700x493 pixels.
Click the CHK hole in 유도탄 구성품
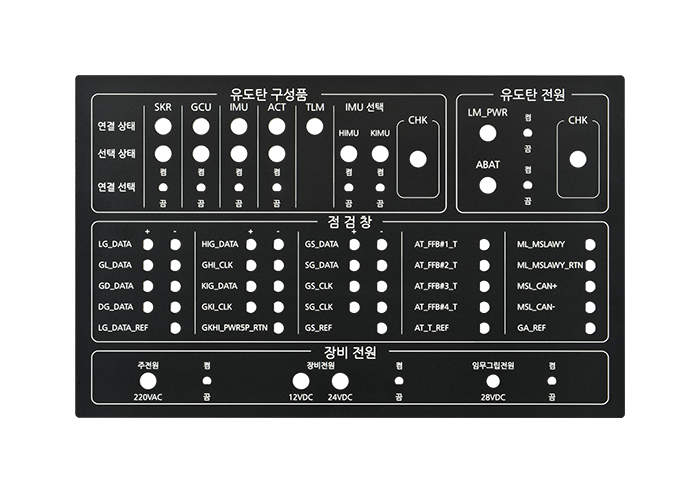pos(418,159)
